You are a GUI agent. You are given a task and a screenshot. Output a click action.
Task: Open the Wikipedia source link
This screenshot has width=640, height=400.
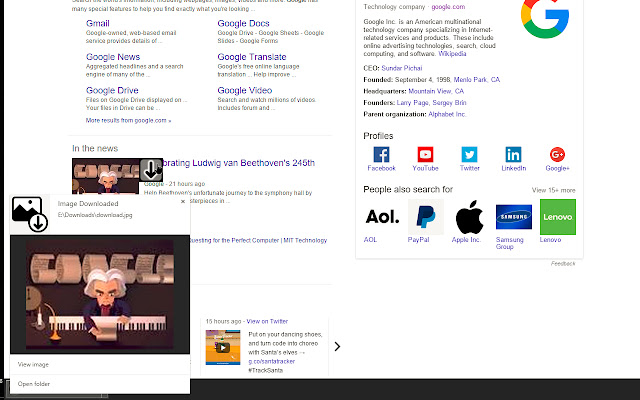point(452,53)
